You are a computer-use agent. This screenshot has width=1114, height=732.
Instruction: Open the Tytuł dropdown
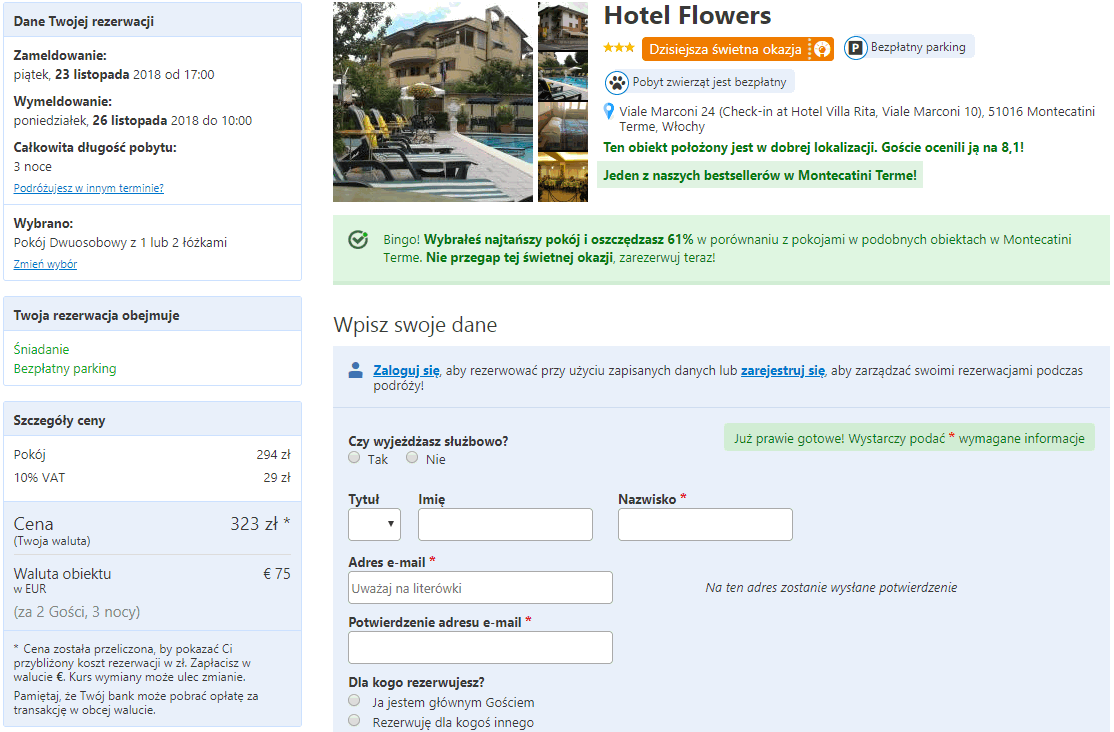pos(374,523)
